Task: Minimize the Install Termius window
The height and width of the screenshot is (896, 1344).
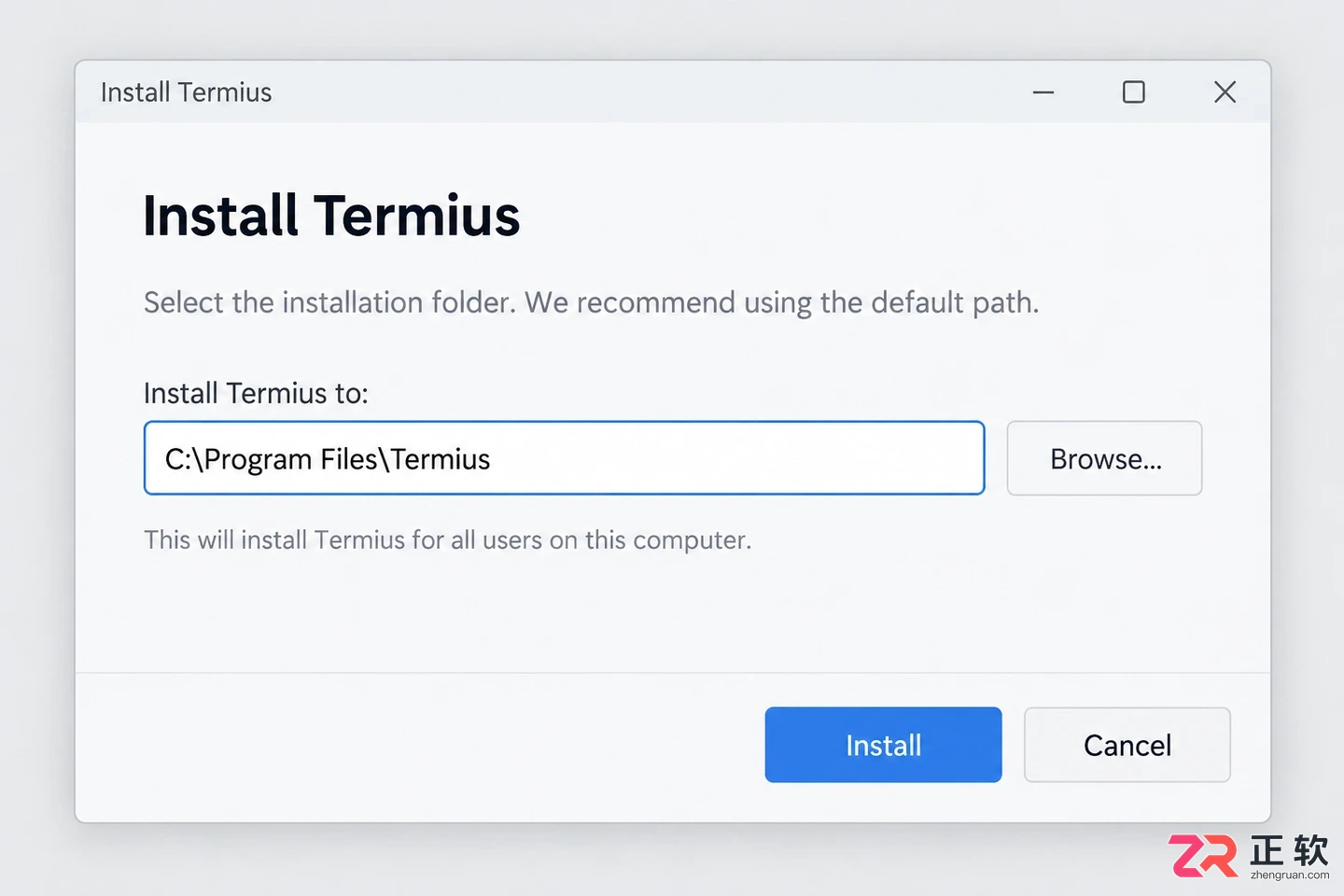Action: coord(1043,92)
